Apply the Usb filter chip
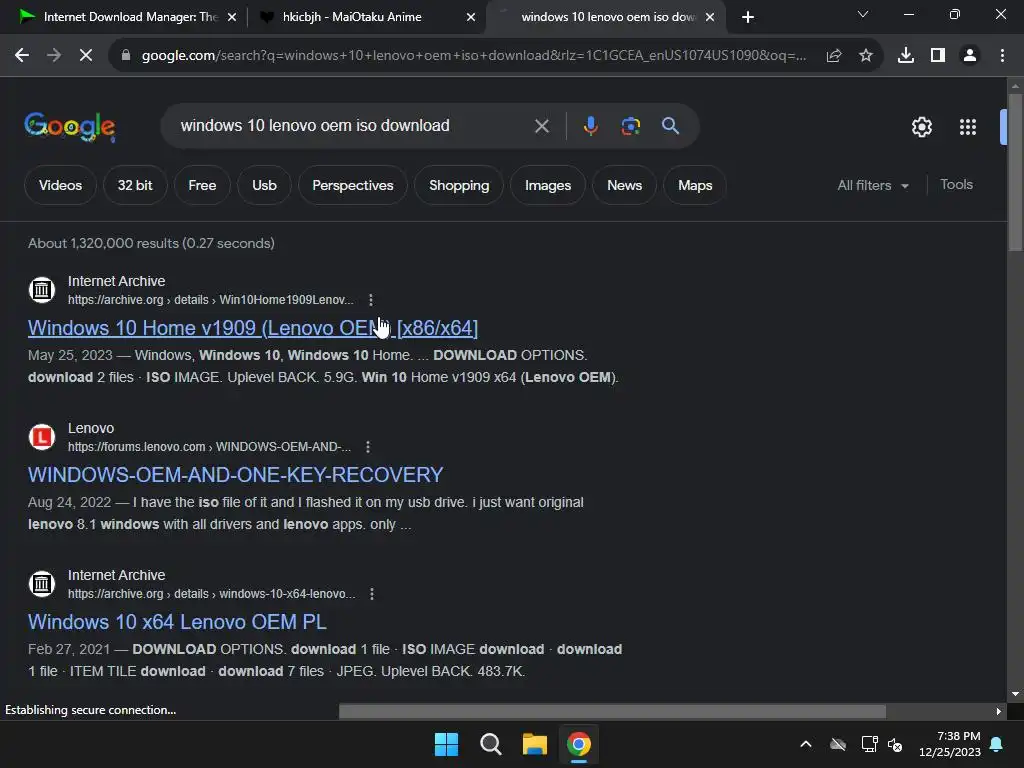1024x768 pixels. (264, 185)
